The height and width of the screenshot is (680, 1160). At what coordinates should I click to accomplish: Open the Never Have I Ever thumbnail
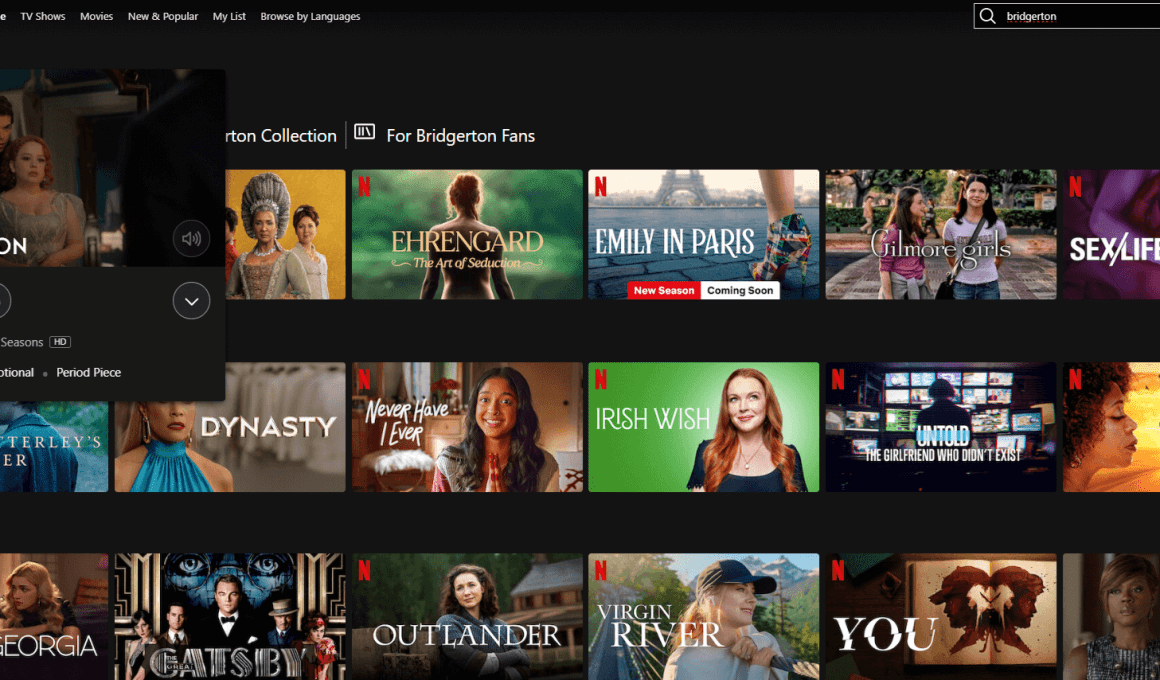468,427
